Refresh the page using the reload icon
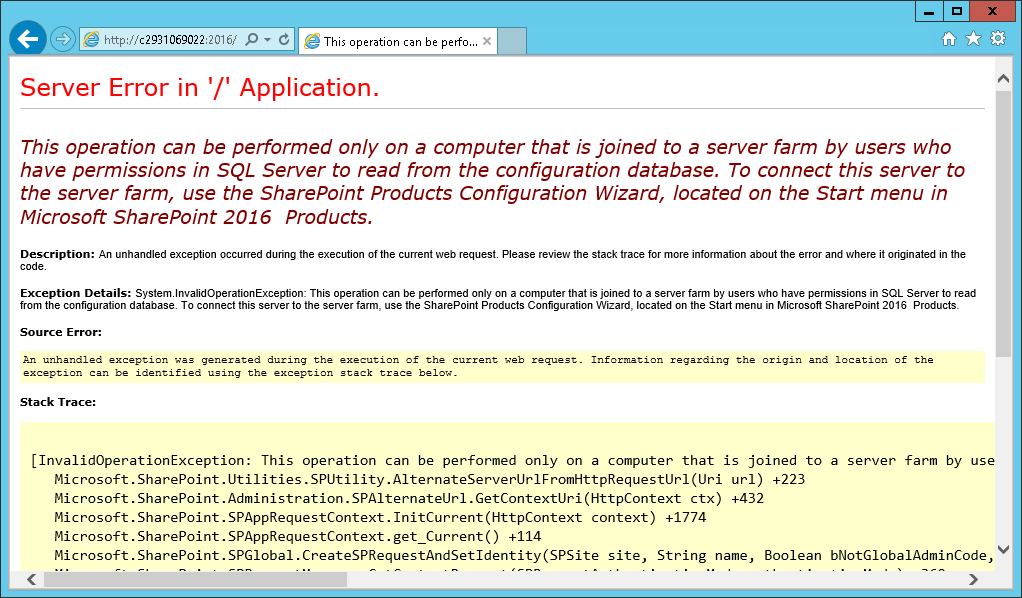This screenshot has width=1022, height=598. click(x=284, y=40)
